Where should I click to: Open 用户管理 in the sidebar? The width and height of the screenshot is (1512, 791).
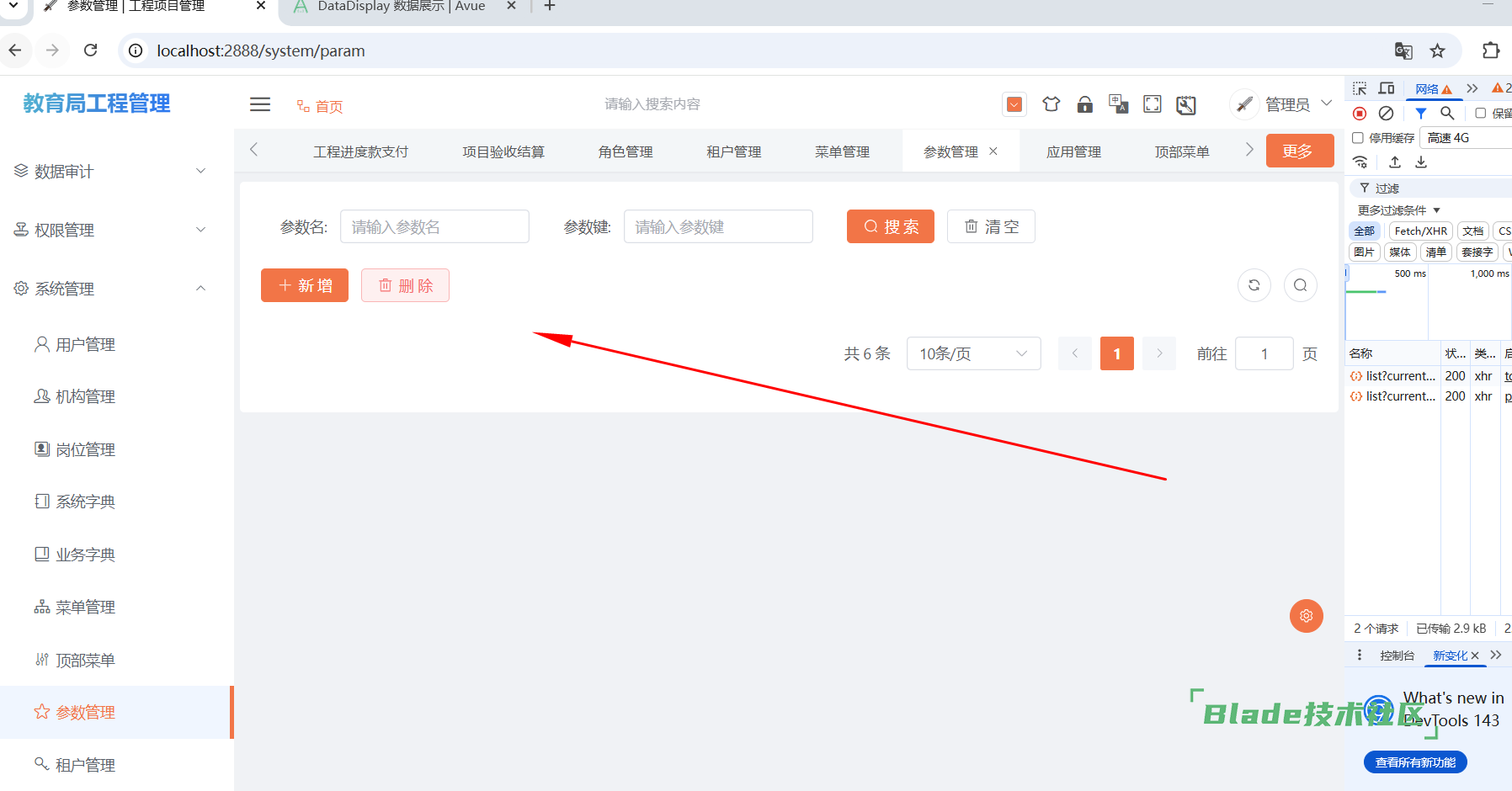[85, 345]
